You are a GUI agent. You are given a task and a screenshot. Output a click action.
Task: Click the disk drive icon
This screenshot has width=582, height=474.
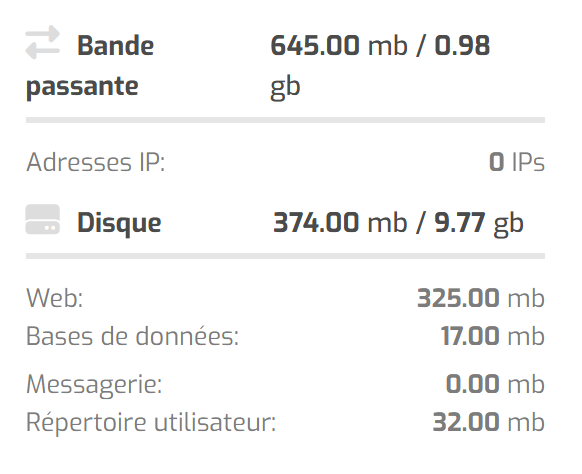click(43, 219)
